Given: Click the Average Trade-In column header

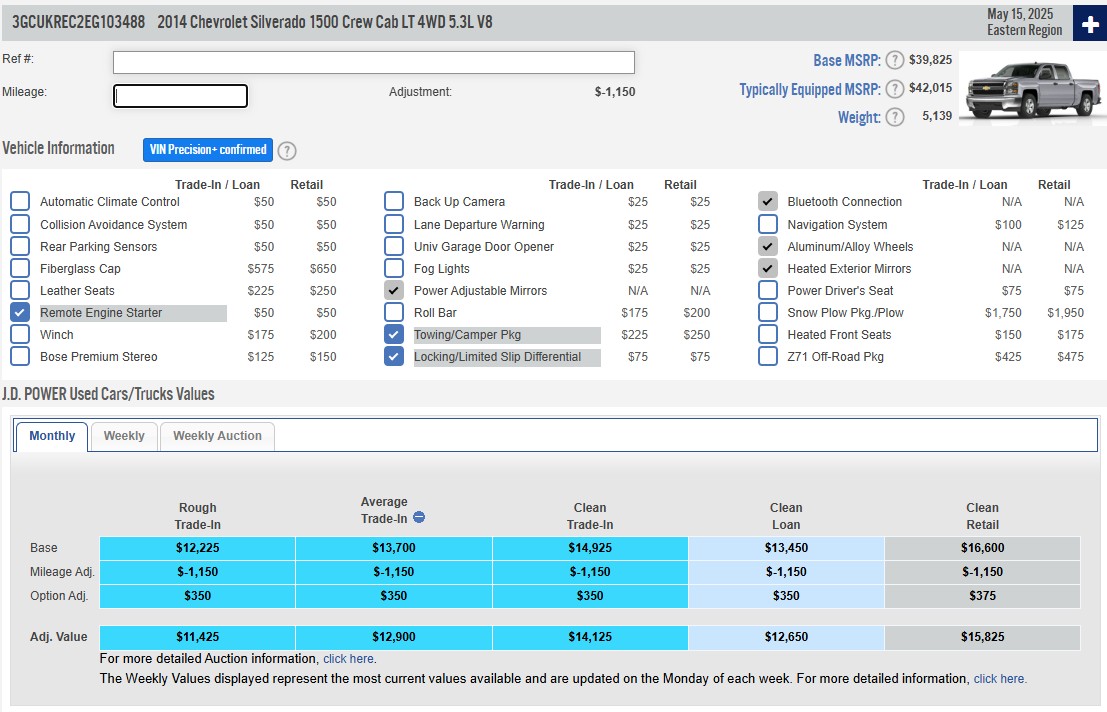Looking at the screenshot, I should [384, 510].
